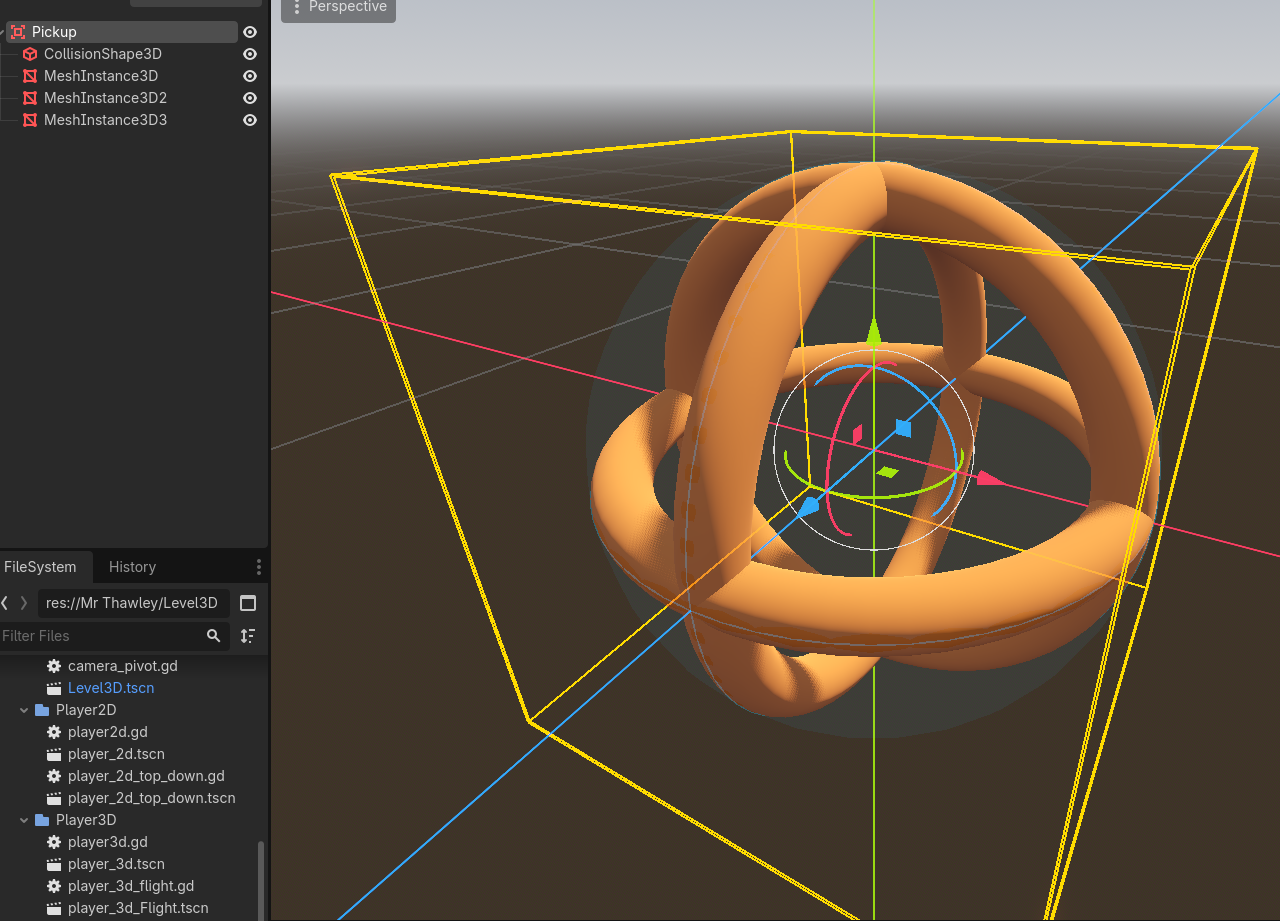Switch to the FileSystem tab
The width and height of the screenshot is (1280, 921).
(40, 567)
